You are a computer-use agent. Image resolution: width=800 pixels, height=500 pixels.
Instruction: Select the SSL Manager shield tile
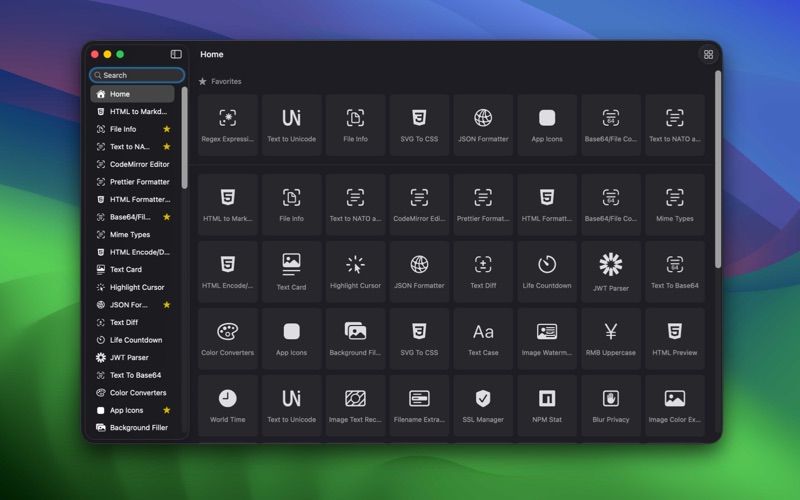tap(483, 405)
